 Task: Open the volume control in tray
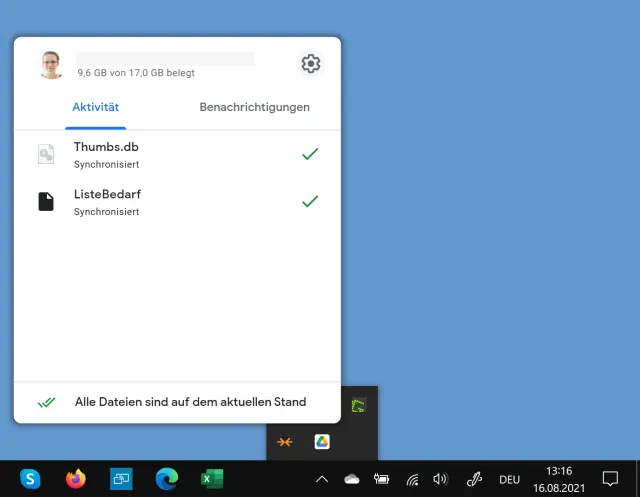pos(440,479)
